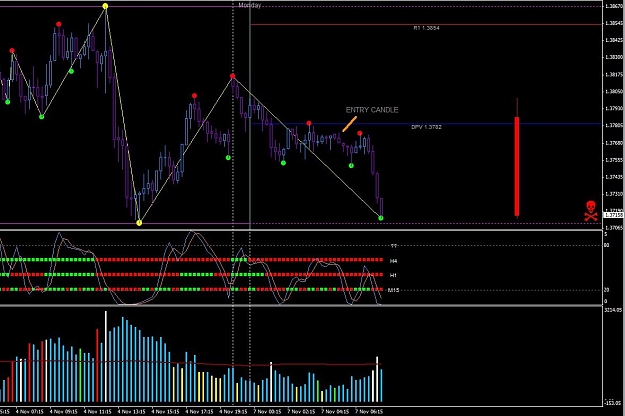The height and width of the screenshot is (416, 625).
Task: Click the highlighted current price tag 1.37158
Action: pos(614,215)
